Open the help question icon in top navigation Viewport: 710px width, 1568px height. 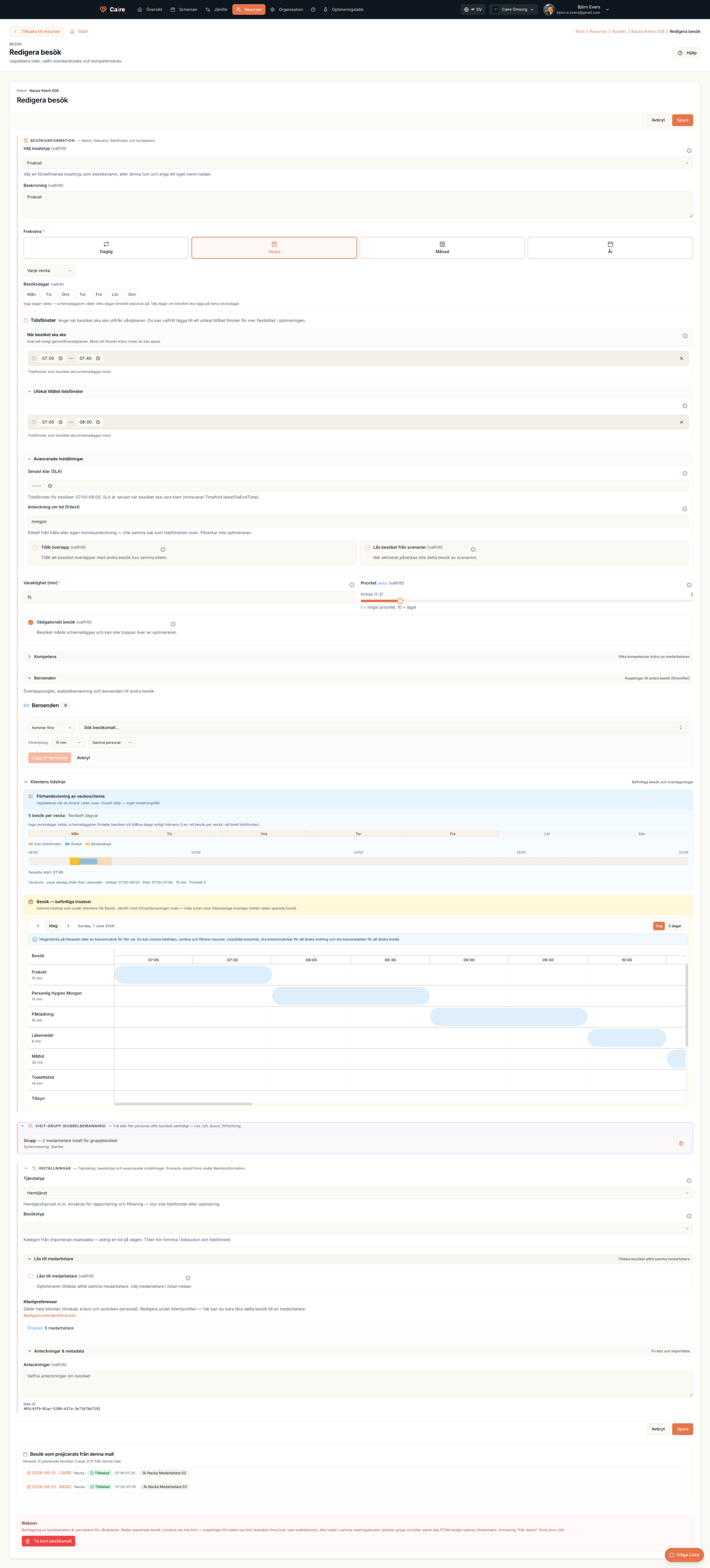pos(313,10)
